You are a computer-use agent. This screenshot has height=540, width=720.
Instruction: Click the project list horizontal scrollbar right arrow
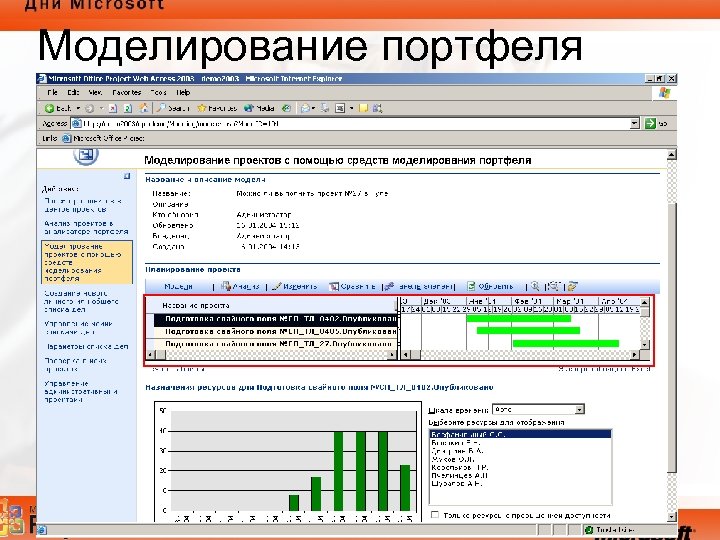click(x=392, y=354)
